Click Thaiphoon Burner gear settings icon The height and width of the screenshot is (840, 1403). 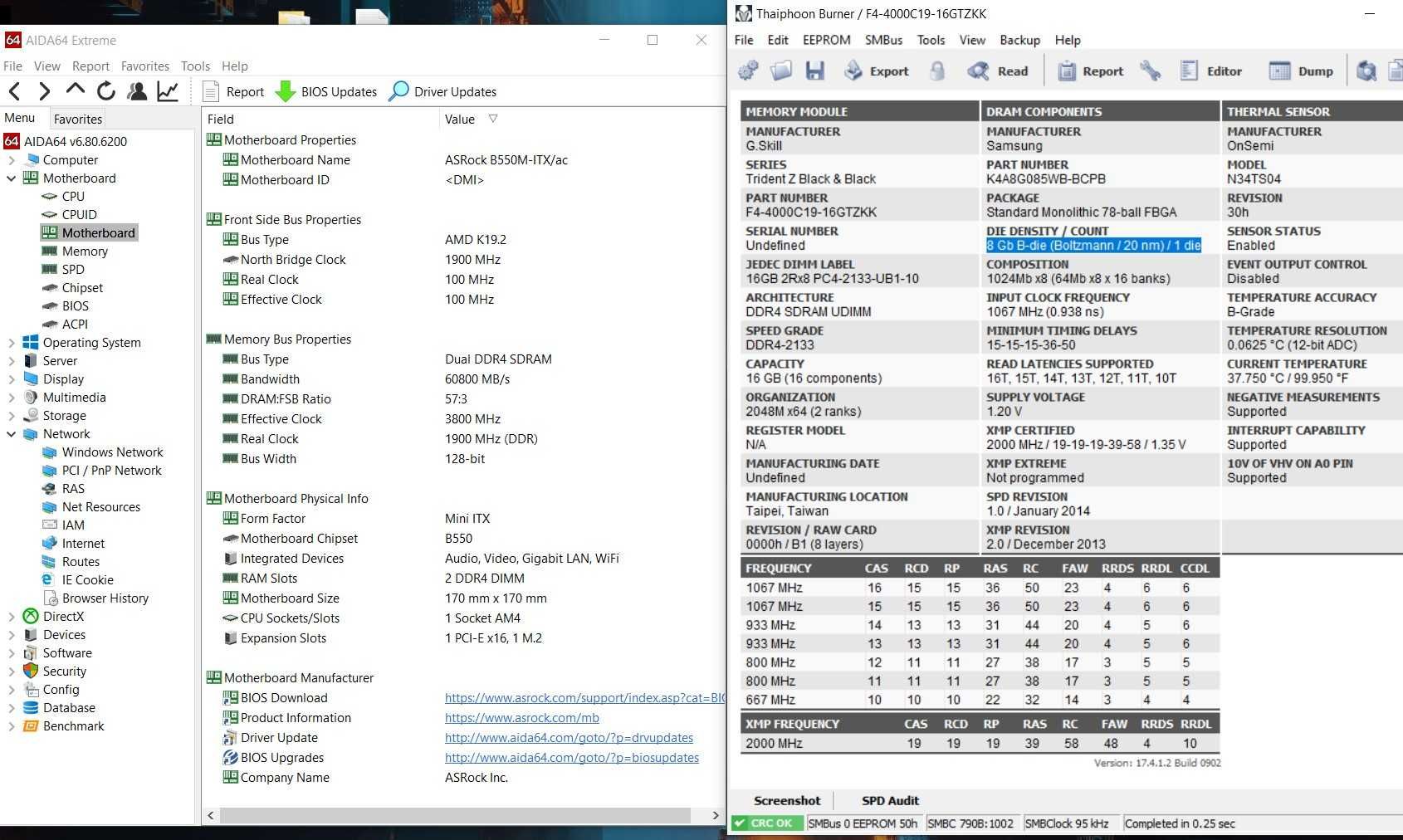(x=748, y=71)
